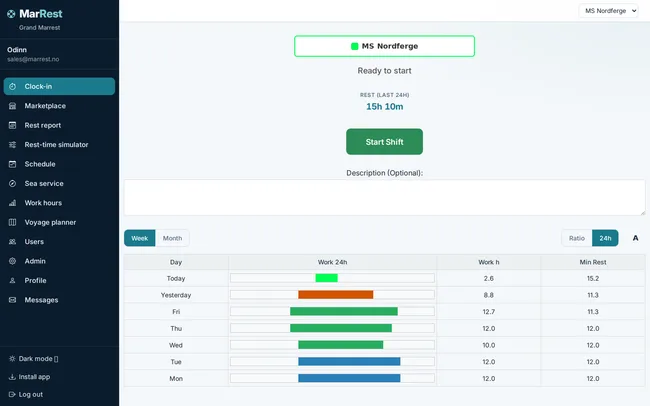
Task: Click the Rest report icon
Action: tap(12, 125)
